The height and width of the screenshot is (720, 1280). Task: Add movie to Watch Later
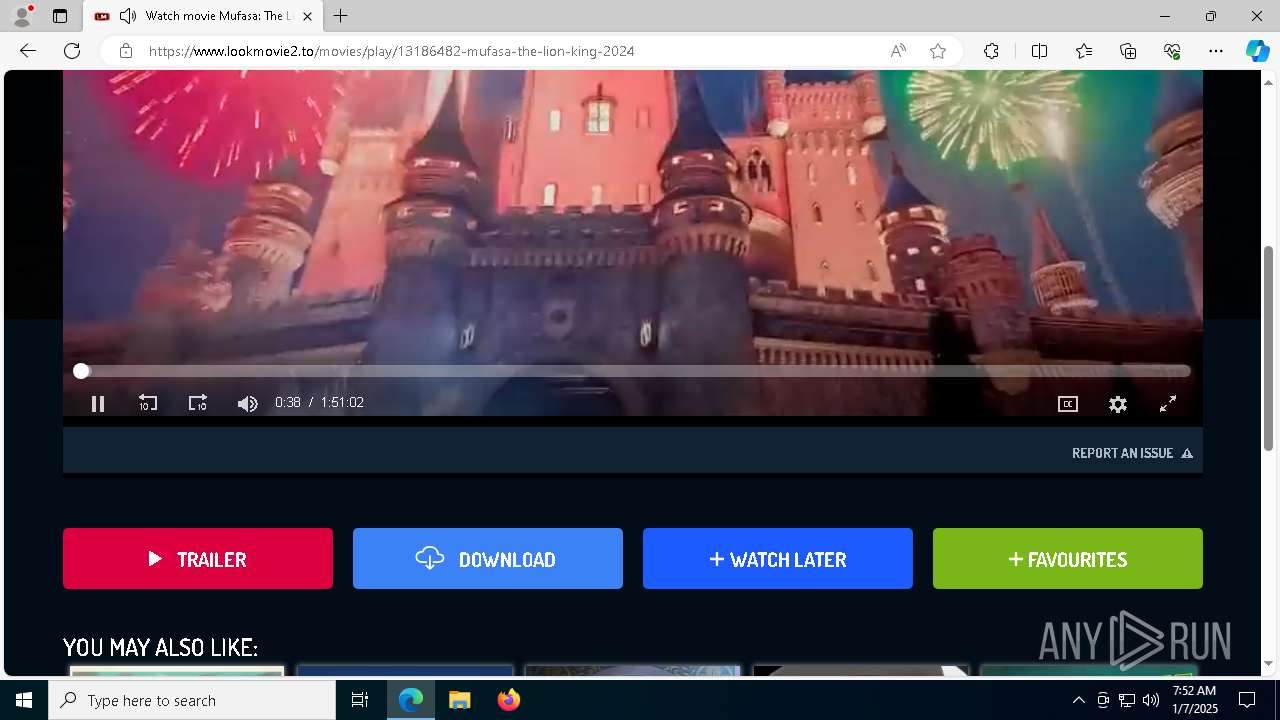coord(778,559)
